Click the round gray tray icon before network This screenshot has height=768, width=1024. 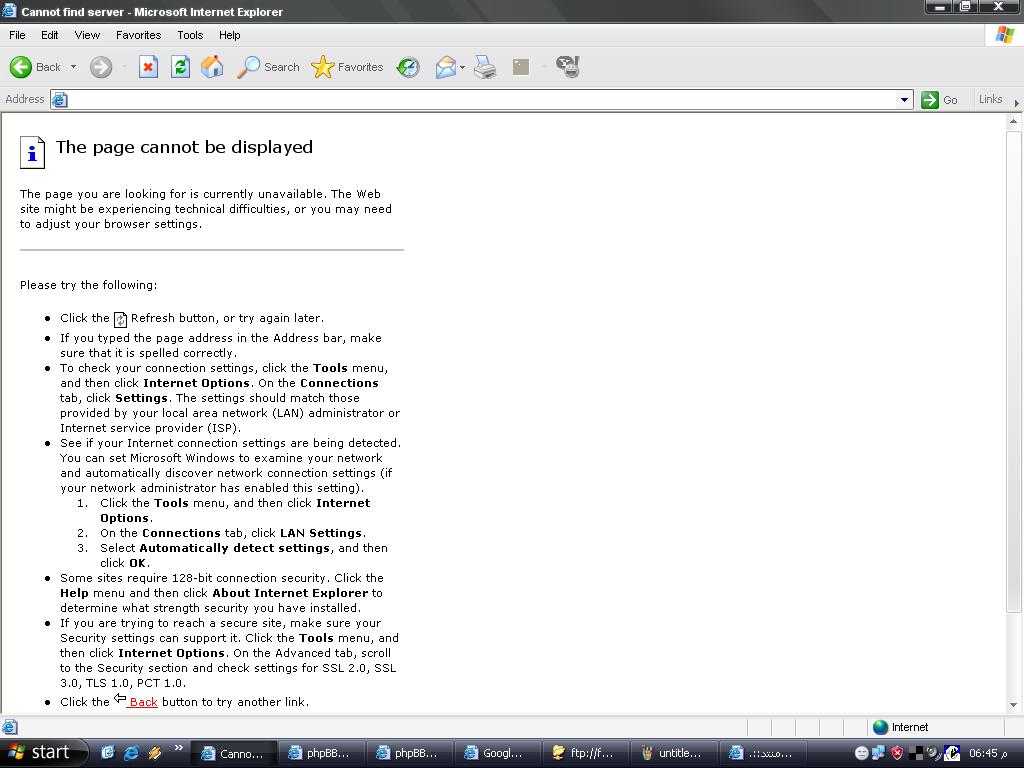[861, 753]
